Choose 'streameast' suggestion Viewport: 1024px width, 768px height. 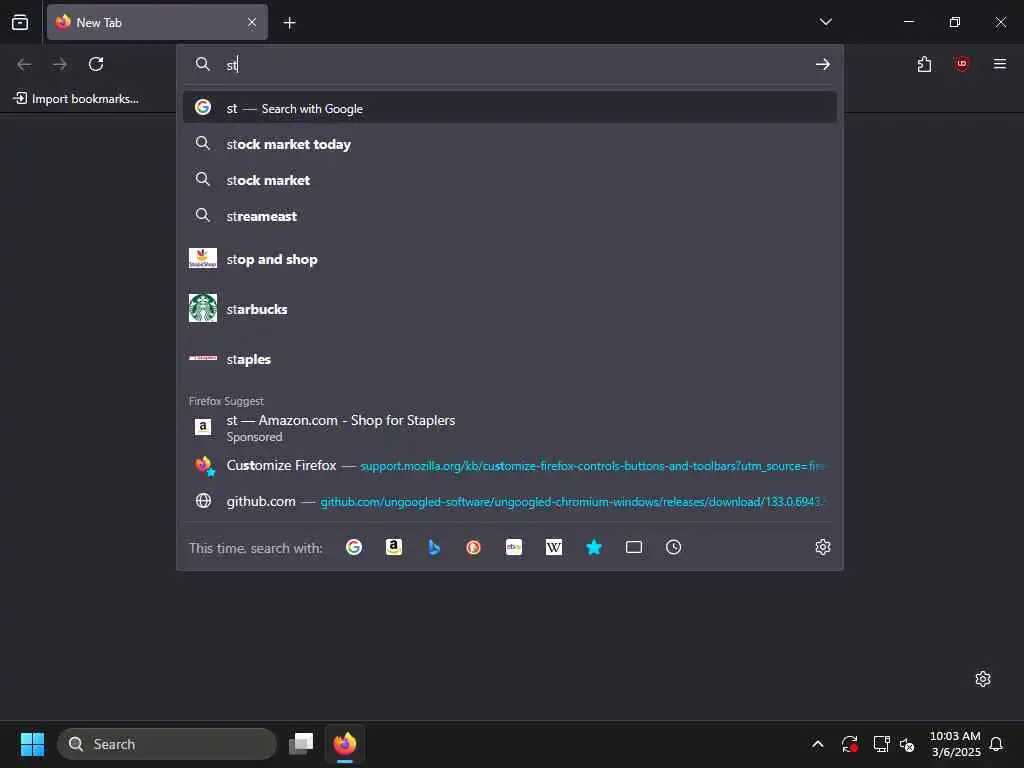click(x=509, y=216)
